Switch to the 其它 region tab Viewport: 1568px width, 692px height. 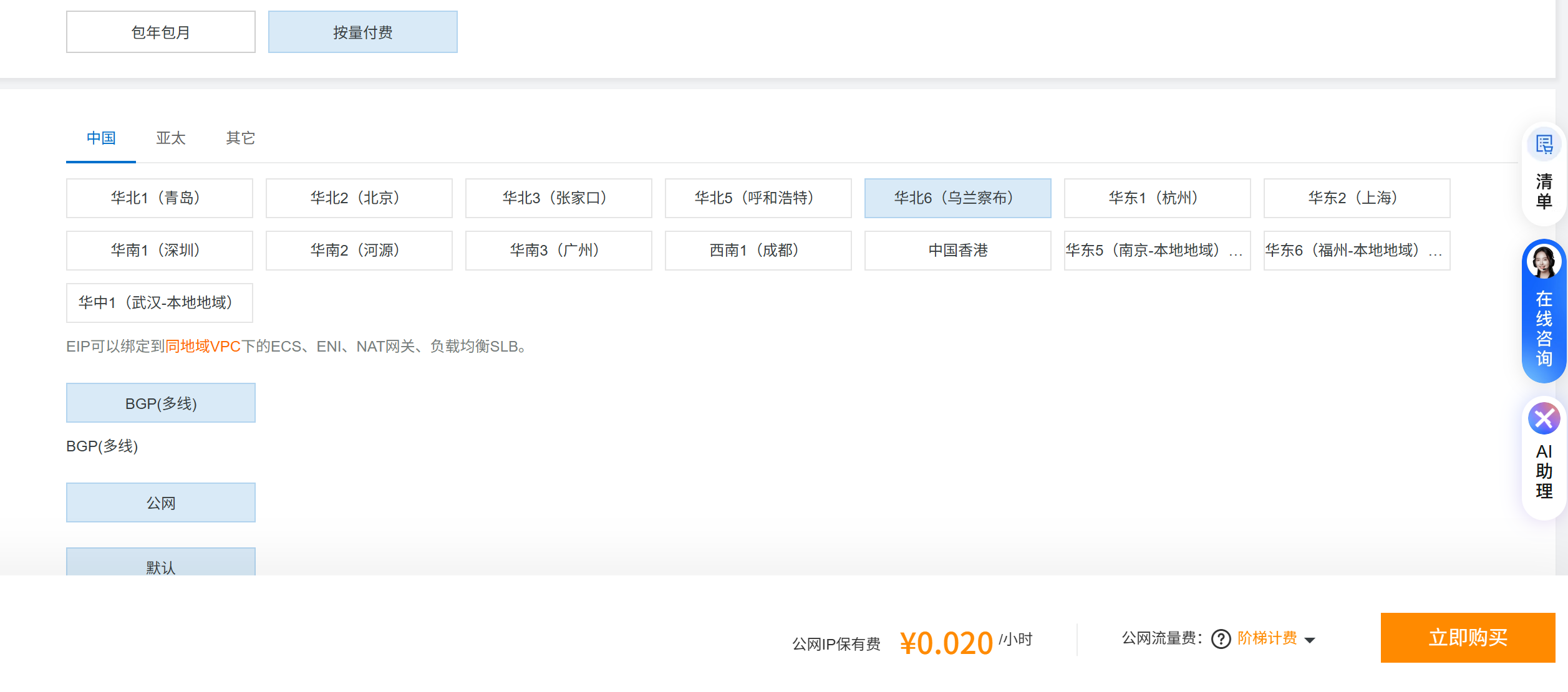[240, 138]
